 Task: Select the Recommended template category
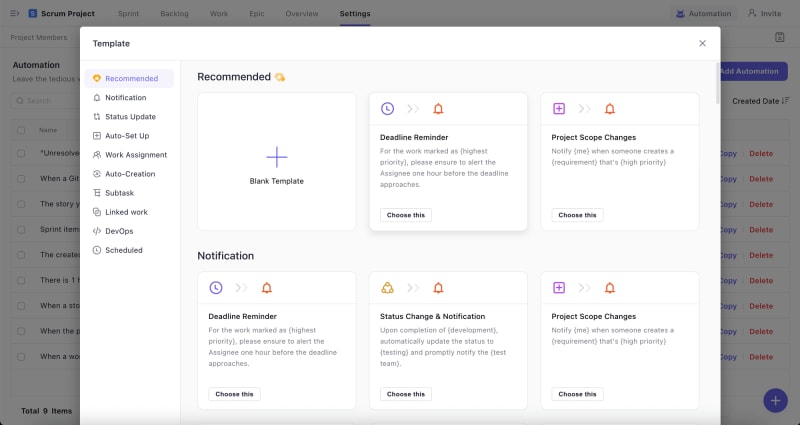[x=129, y=79]
